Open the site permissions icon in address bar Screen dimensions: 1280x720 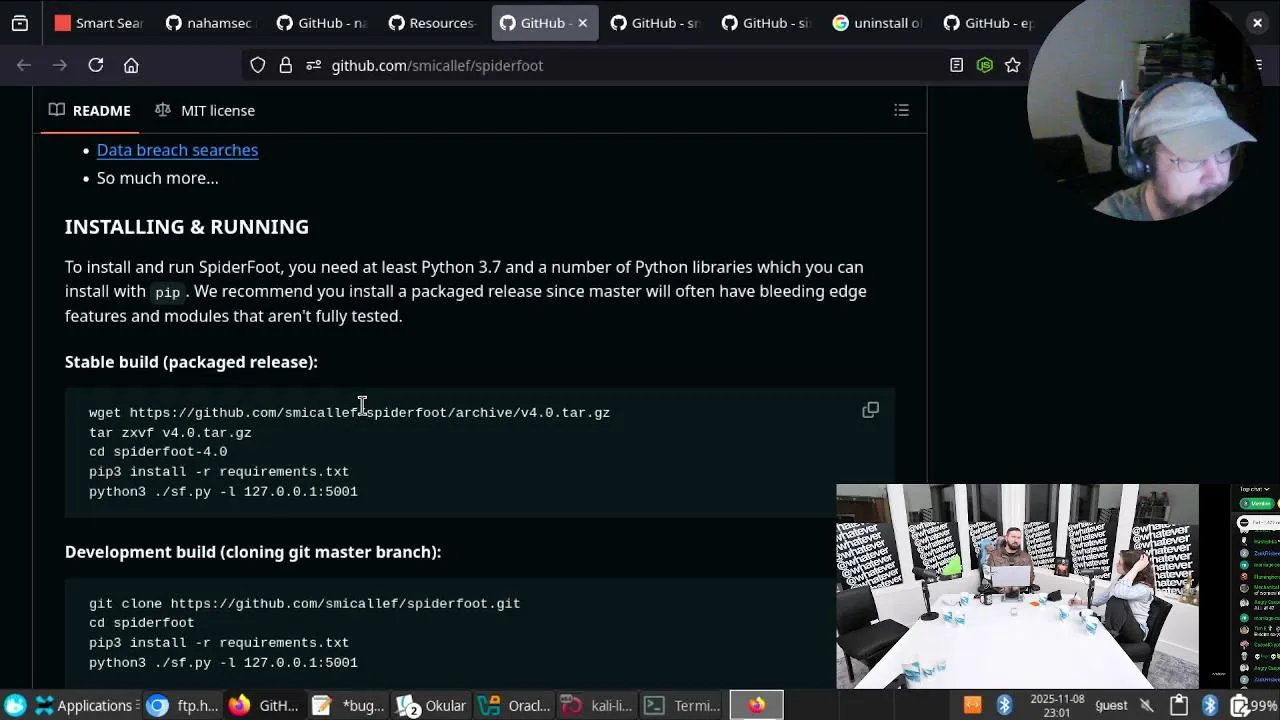pos(313,65)
